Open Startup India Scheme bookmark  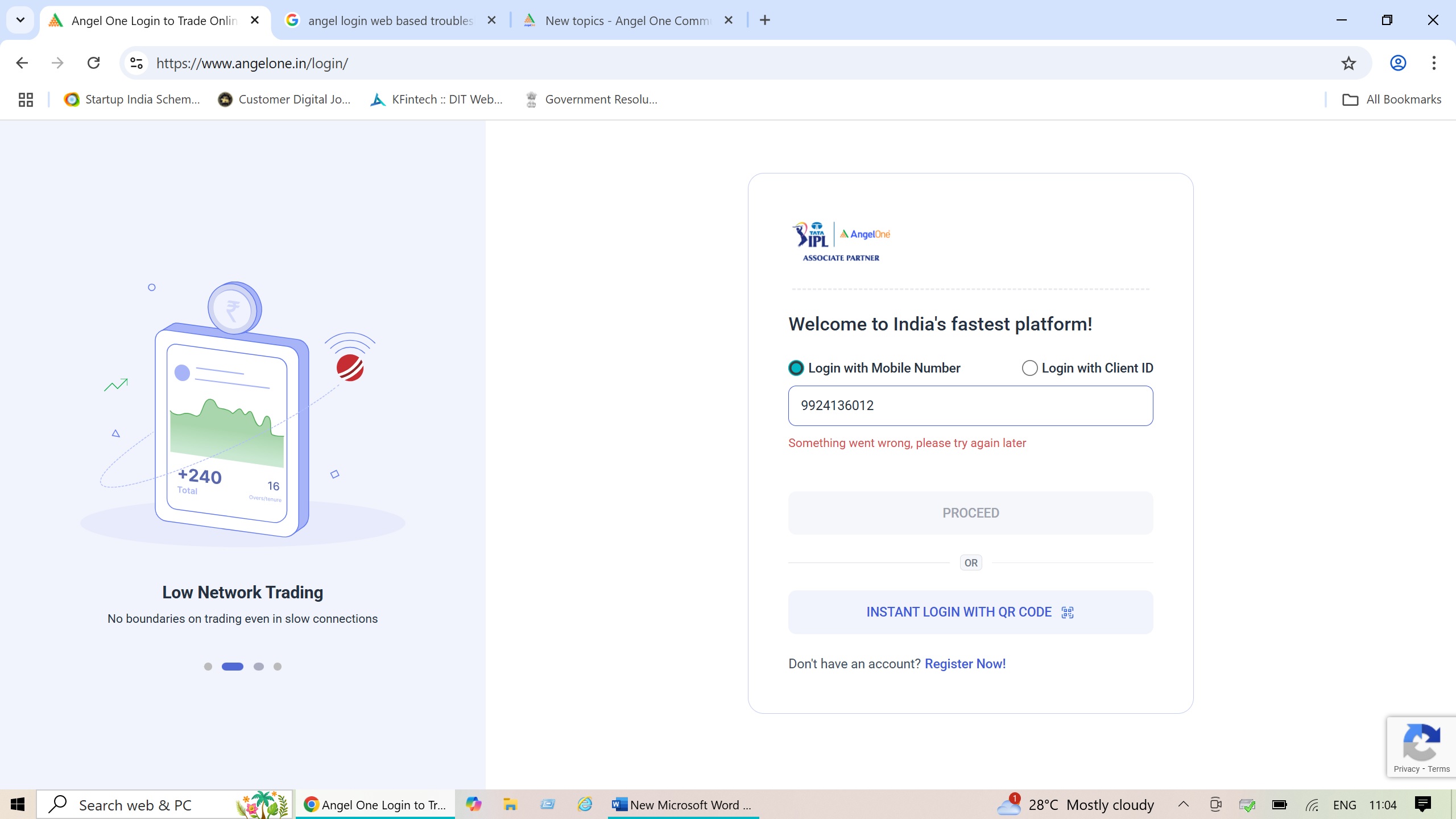[x=132, y=100]
